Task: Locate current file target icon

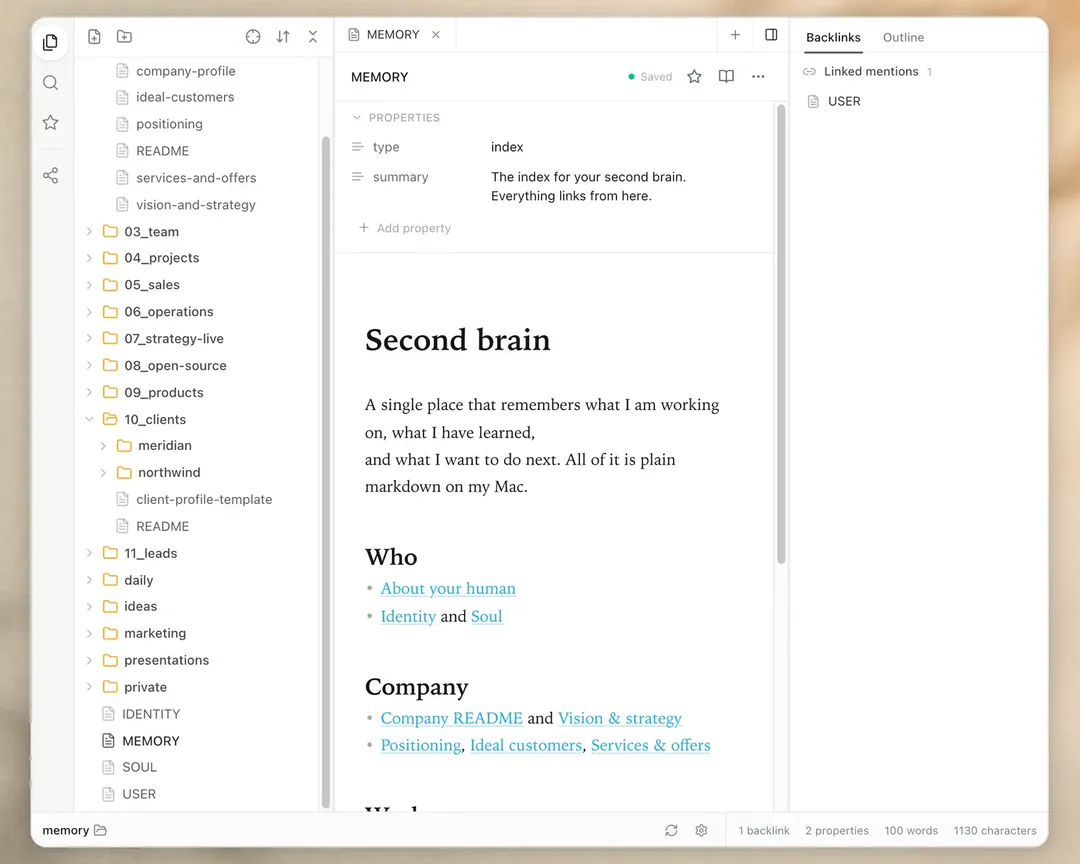Action: coord(253,37)
